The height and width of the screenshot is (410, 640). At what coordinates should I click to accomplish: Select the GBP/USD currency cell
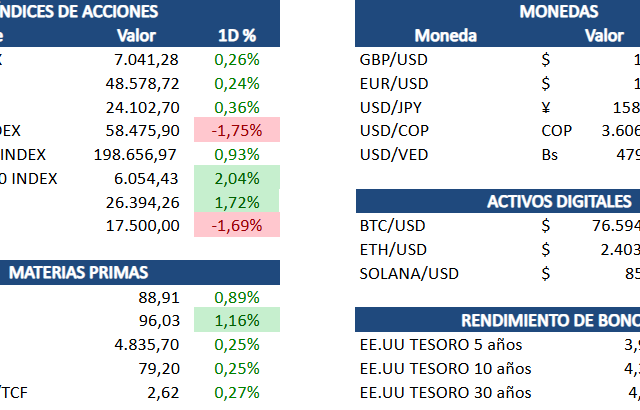click(394, 60)
